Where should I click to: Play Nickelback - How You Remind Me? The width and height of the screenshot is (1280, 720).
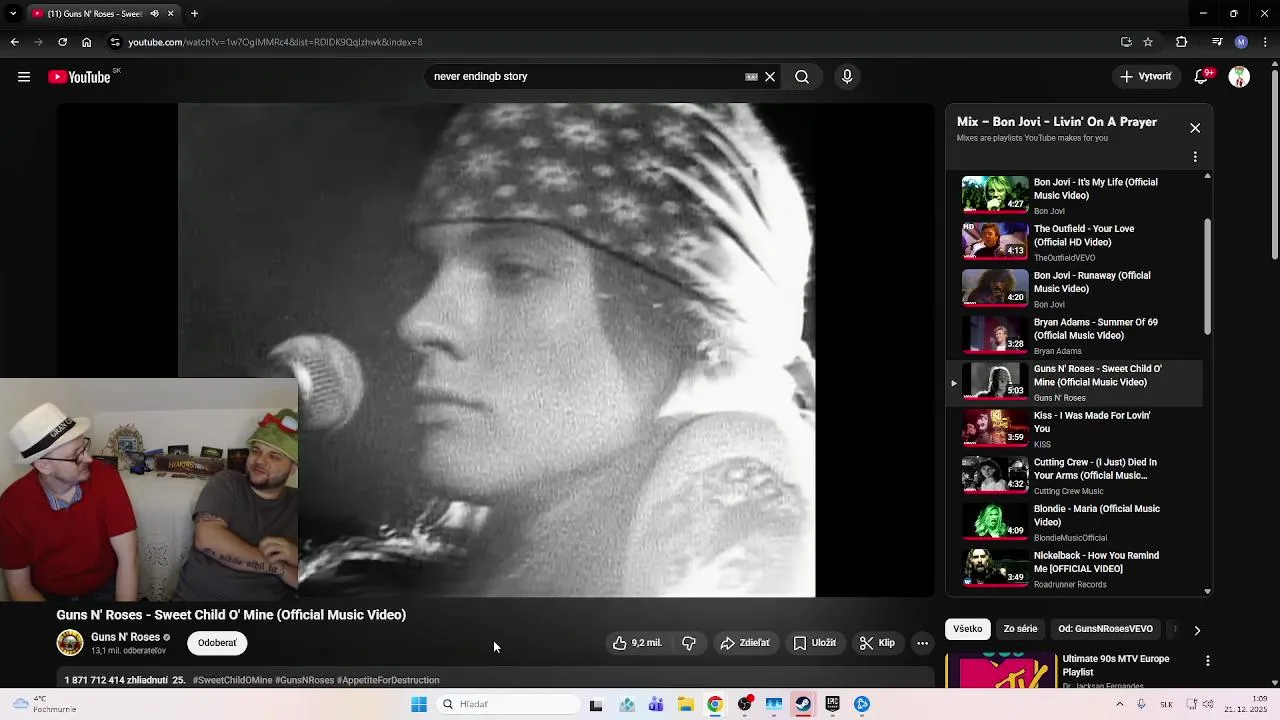[1075, 569]
